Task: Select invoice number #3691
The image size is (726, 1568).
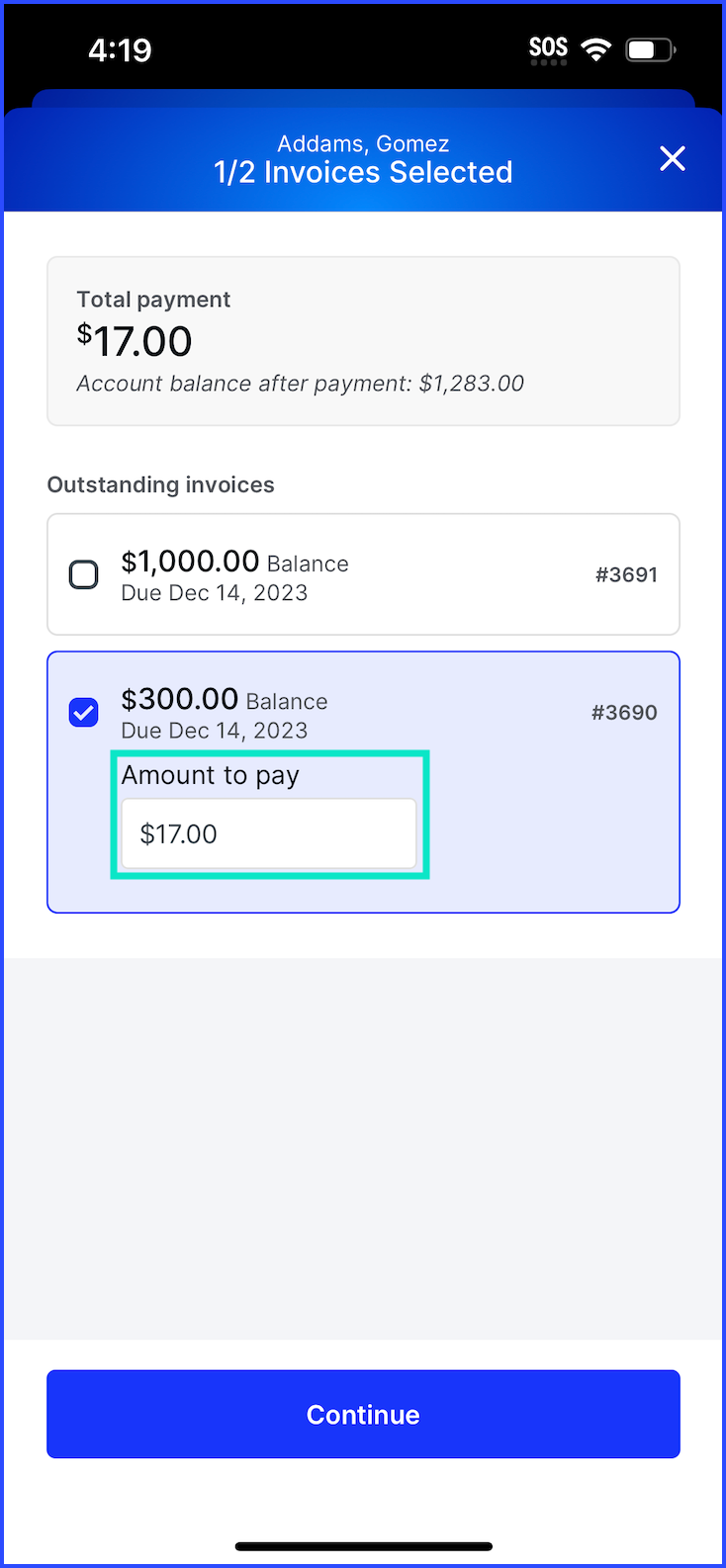Action: (626, 574)
